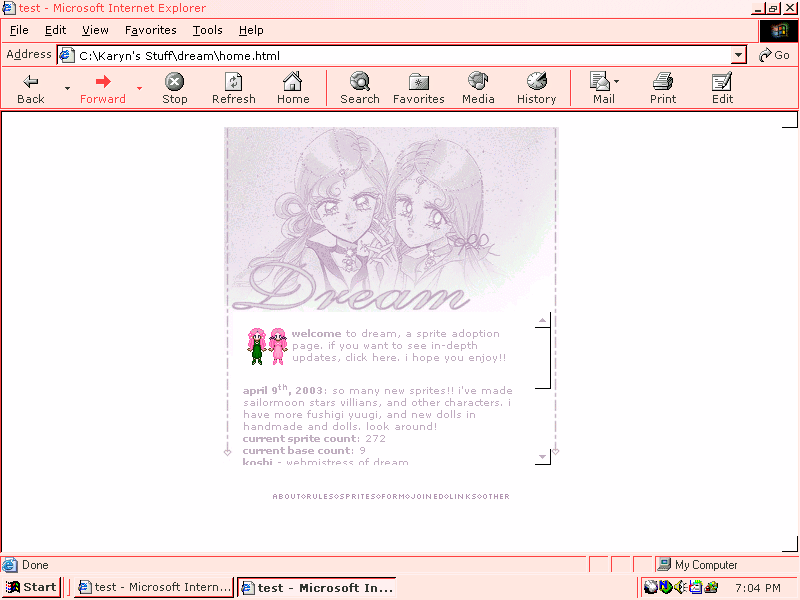The height and width of the screenshot is (600, 800).
Task: Open the SPRITES link in page navigation
Action: point(358,496)
